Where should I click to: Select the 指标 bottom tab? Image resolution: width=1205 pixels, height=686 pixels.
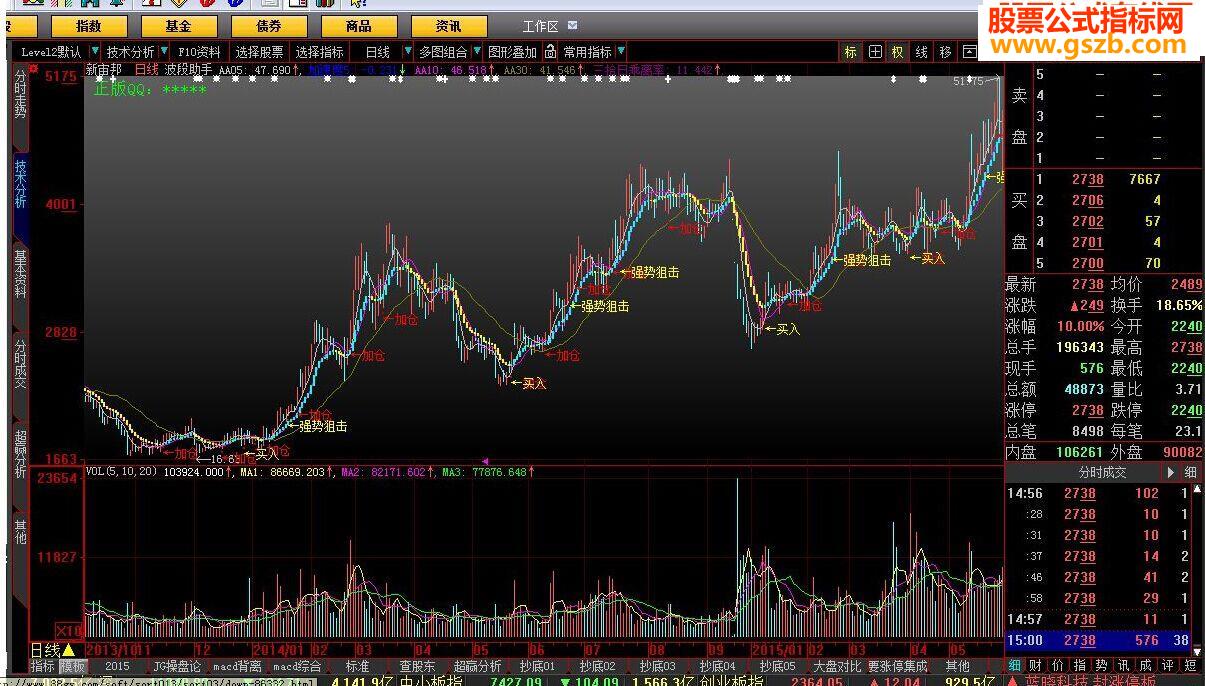click(43, 666)
